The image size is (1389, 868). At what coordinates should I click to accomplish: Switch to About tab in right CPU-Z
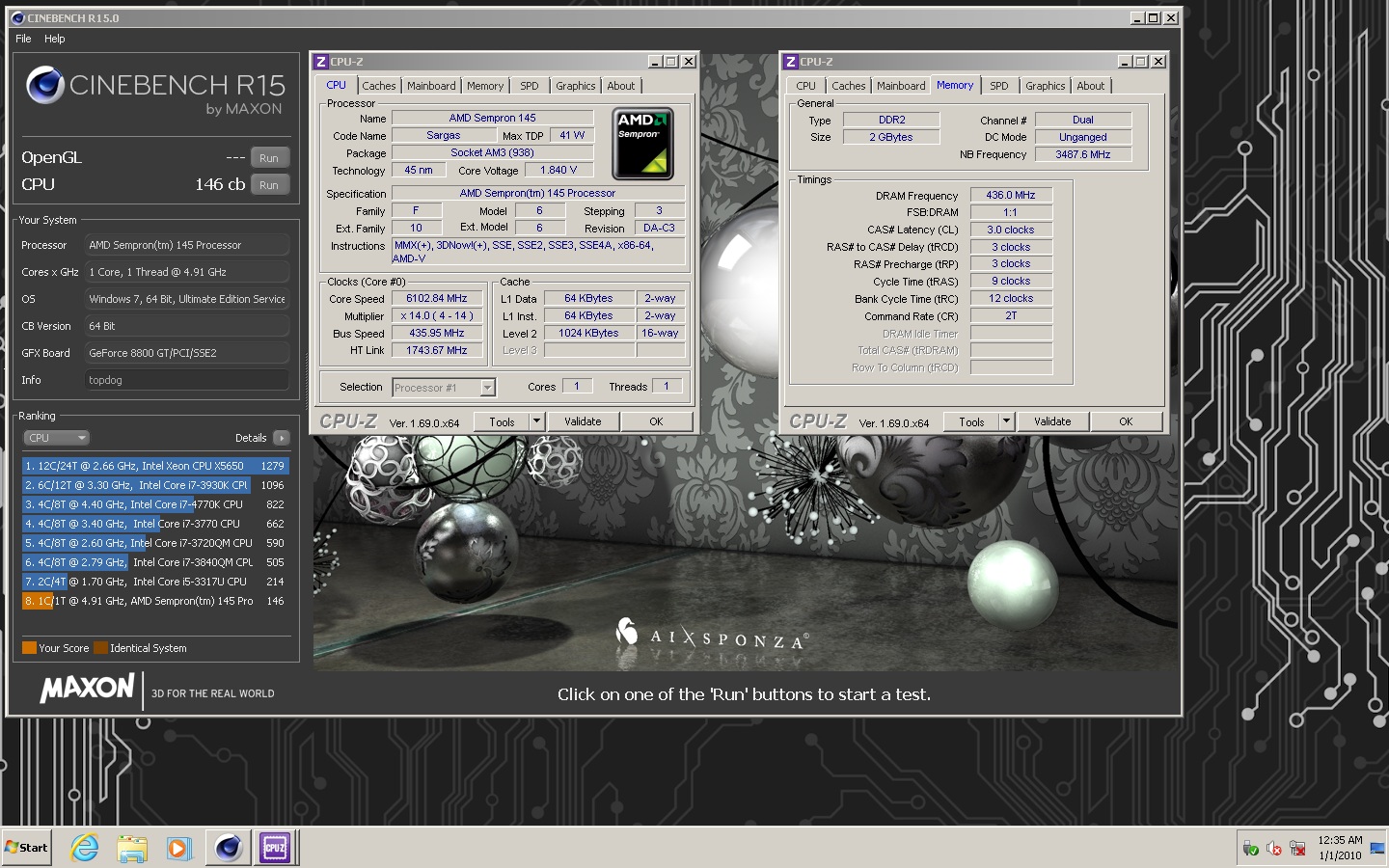coord(1091,86)
